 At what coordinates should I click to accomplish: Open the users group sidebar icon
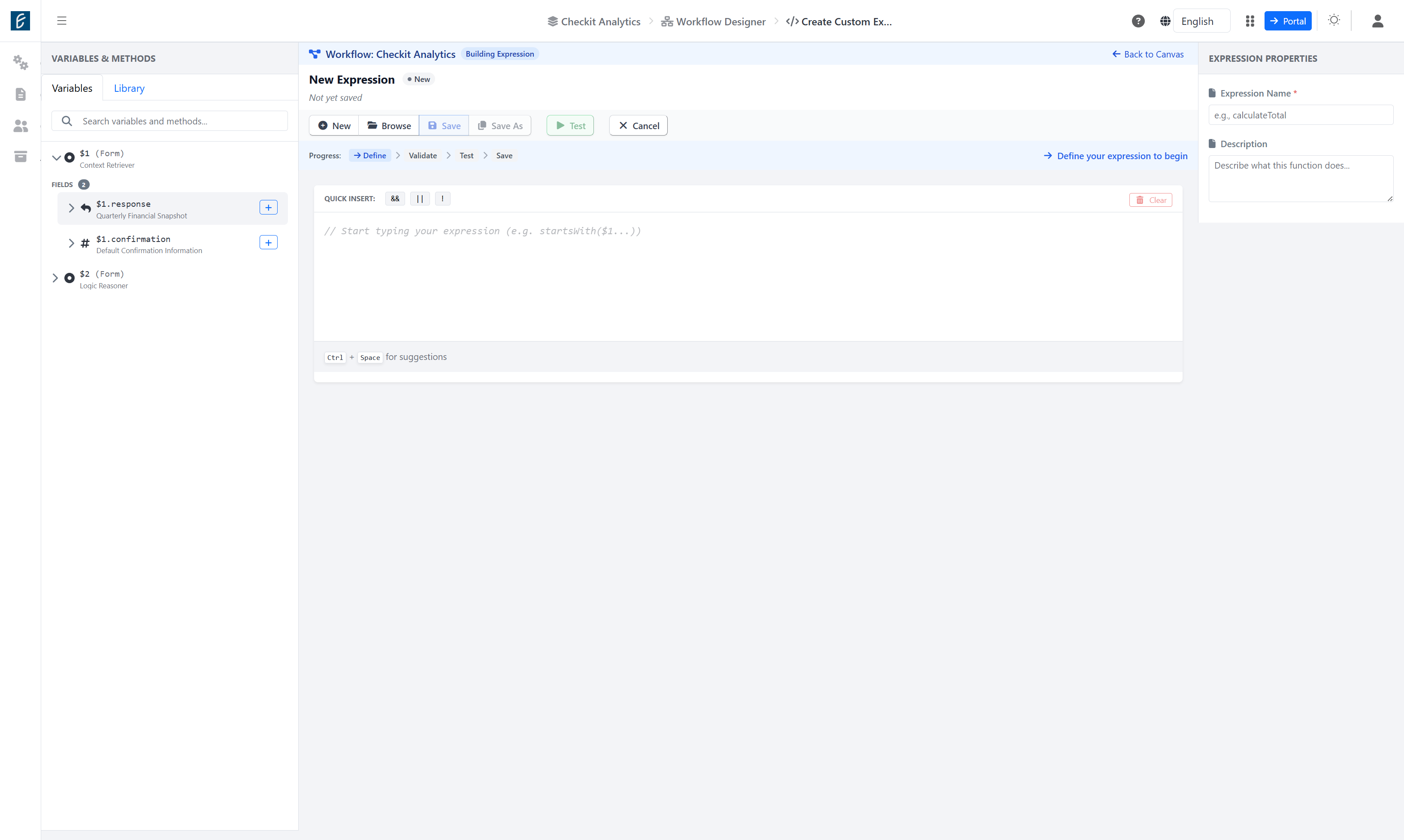(20, 126)
